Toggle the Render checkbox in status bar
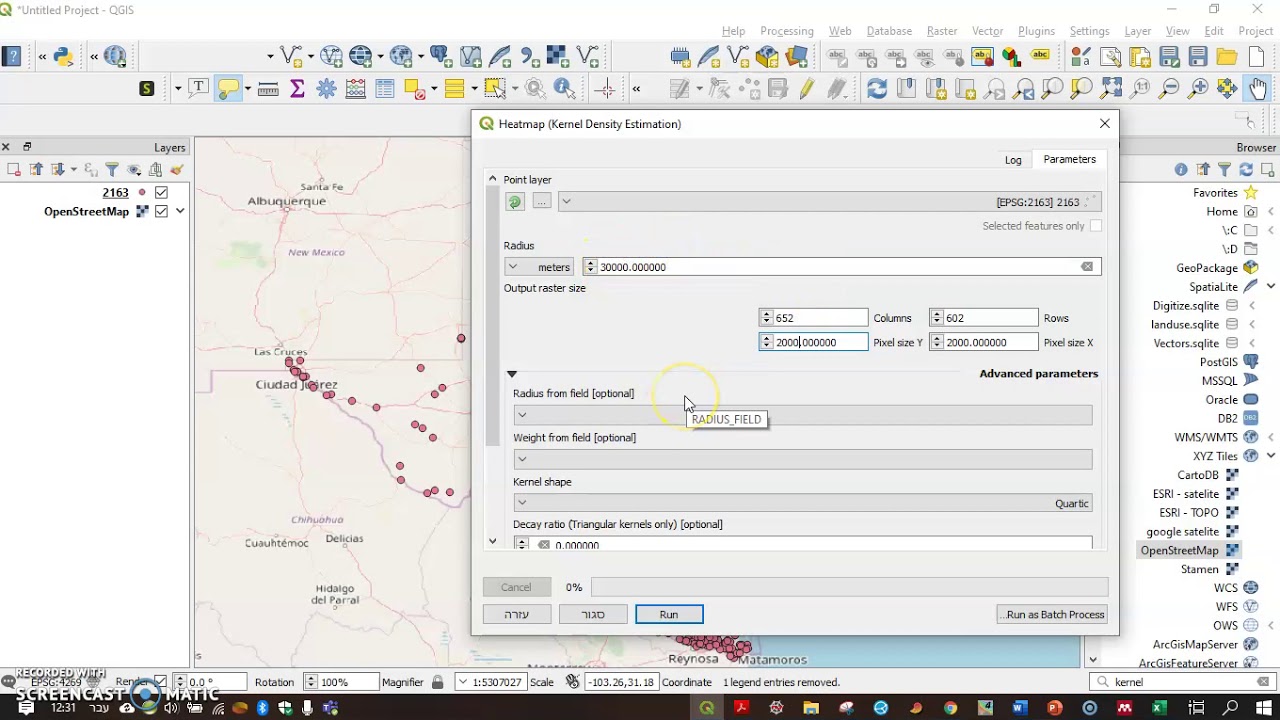Screen dimensions: 1280x720 [x=160, y=682]
